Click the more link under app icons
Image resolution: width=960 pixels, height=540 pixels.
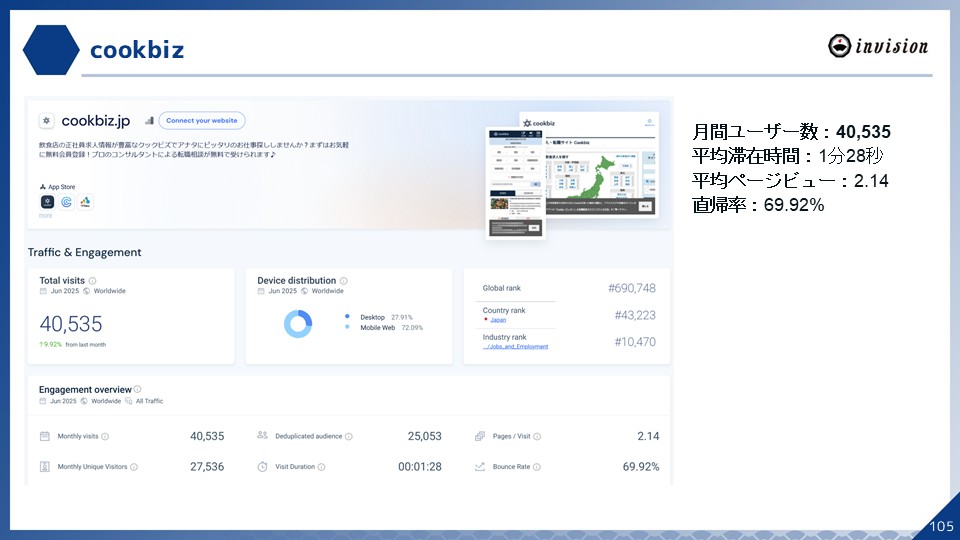45,216
